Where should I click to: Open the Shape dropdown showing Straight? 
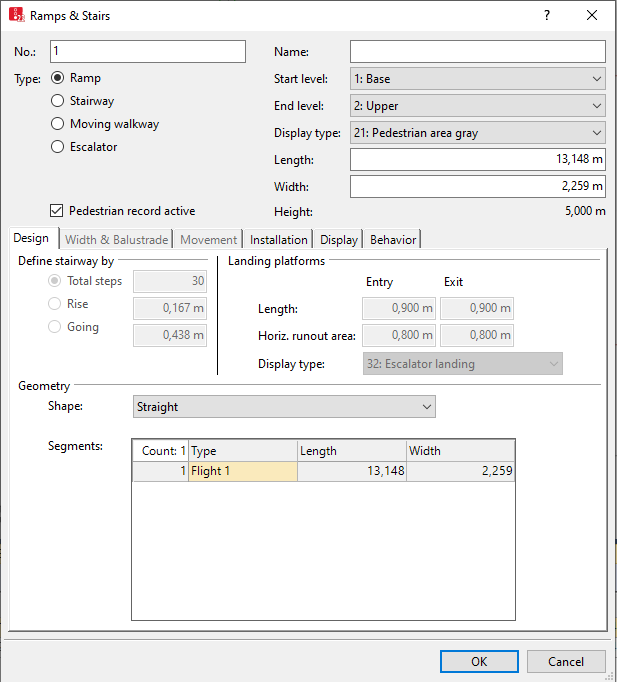tap(284, 407)
